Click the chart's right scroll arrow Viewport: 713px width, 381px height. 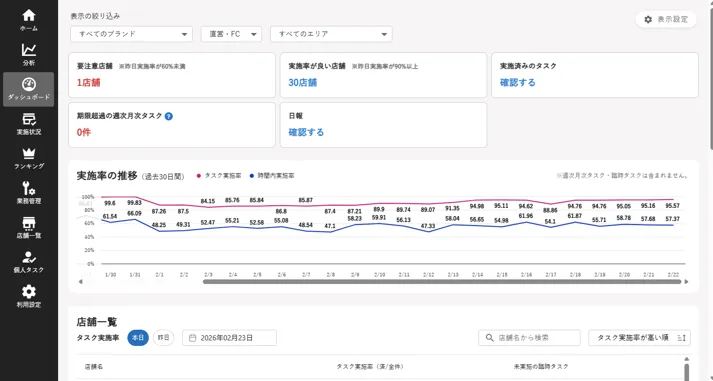pos(687,282)
